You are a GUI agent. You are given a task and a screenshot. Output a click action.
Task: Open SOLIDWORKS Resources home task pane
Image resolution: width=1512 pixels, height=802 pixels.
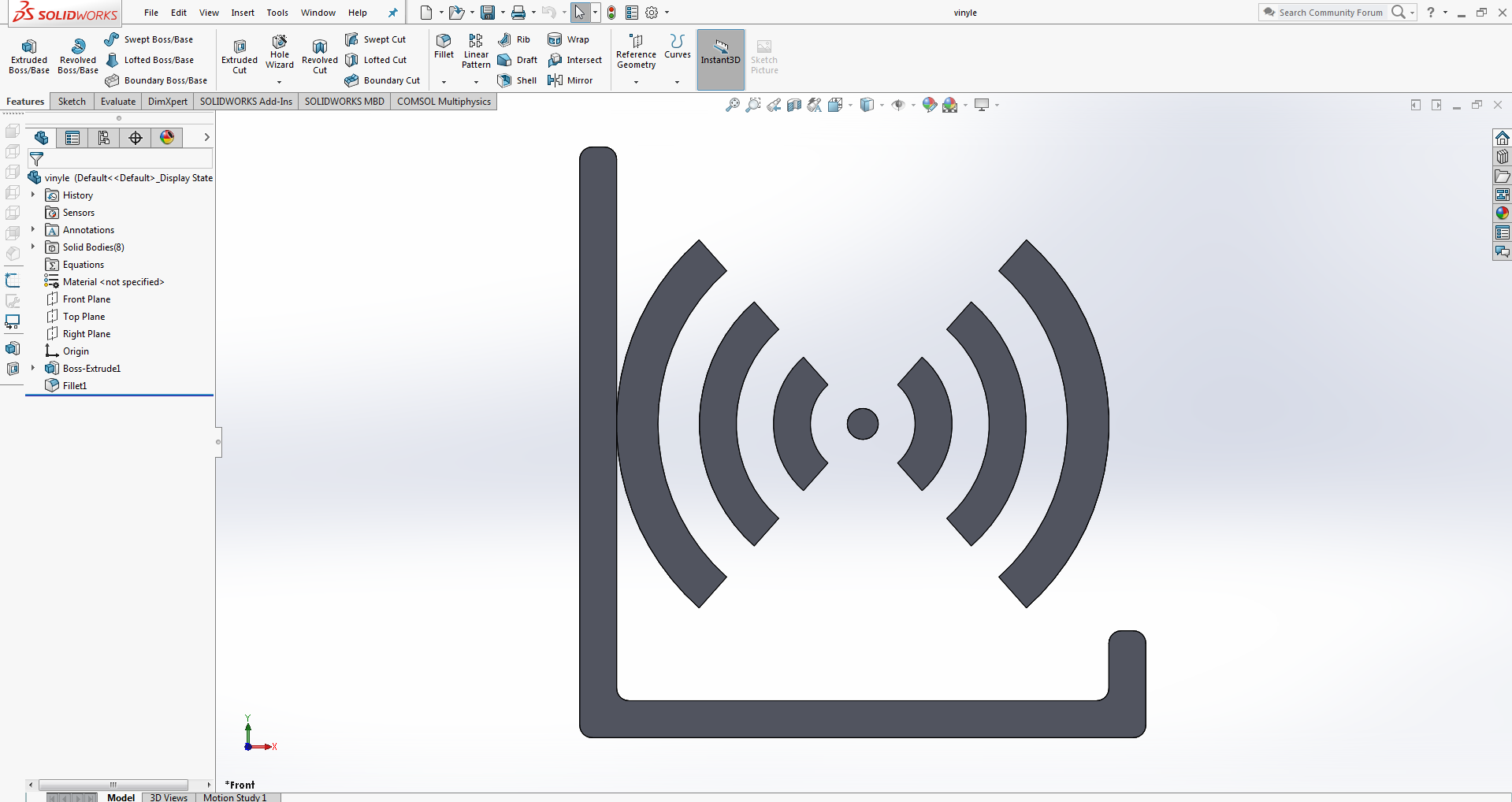[x=1503, y=138]
